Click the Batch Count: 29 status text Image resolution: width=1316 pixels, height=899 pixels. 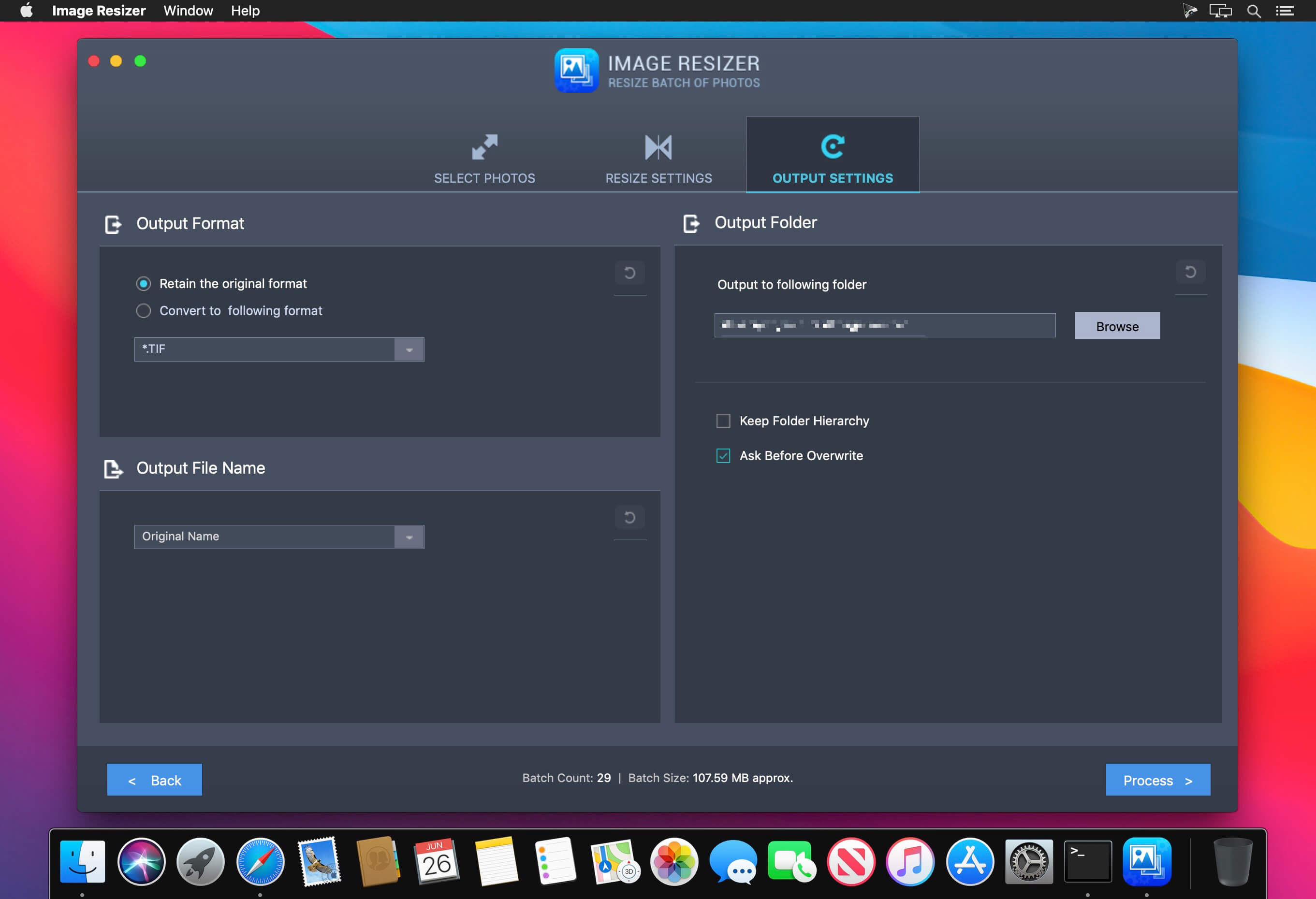click(x=566, y=779)
